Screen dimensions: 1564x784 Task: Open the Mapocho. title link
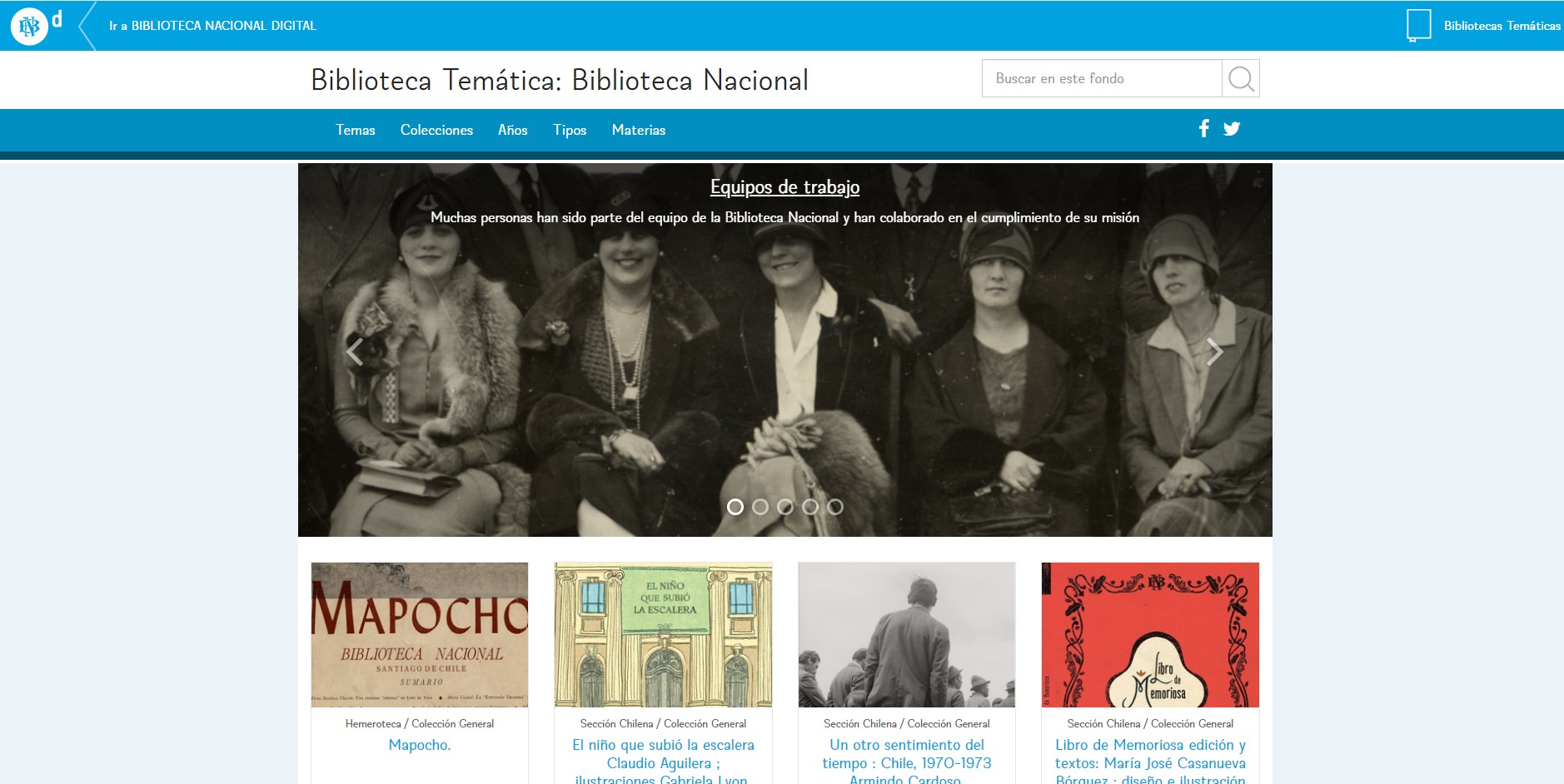[419, 745]
